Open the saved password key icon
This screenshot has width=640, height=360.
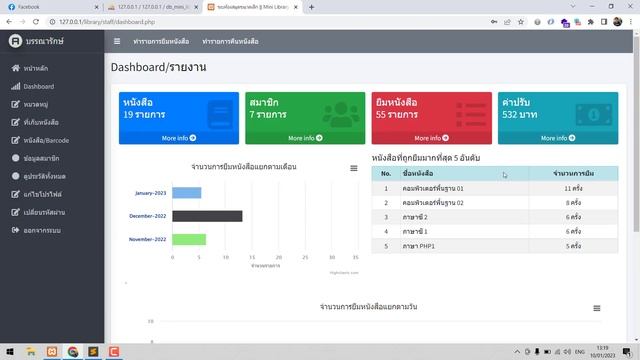494,22
